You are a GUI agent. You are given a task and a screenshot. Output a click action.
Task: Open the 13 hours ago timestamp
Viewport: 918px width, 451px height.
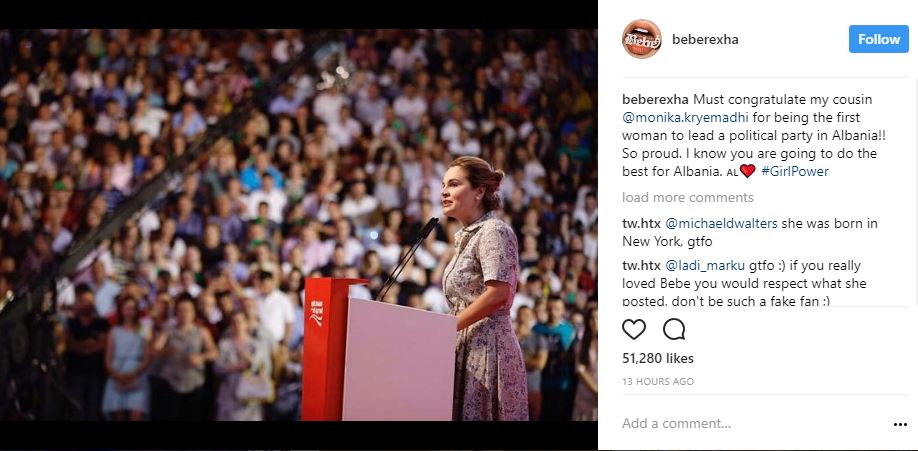(x=657, y=381)
